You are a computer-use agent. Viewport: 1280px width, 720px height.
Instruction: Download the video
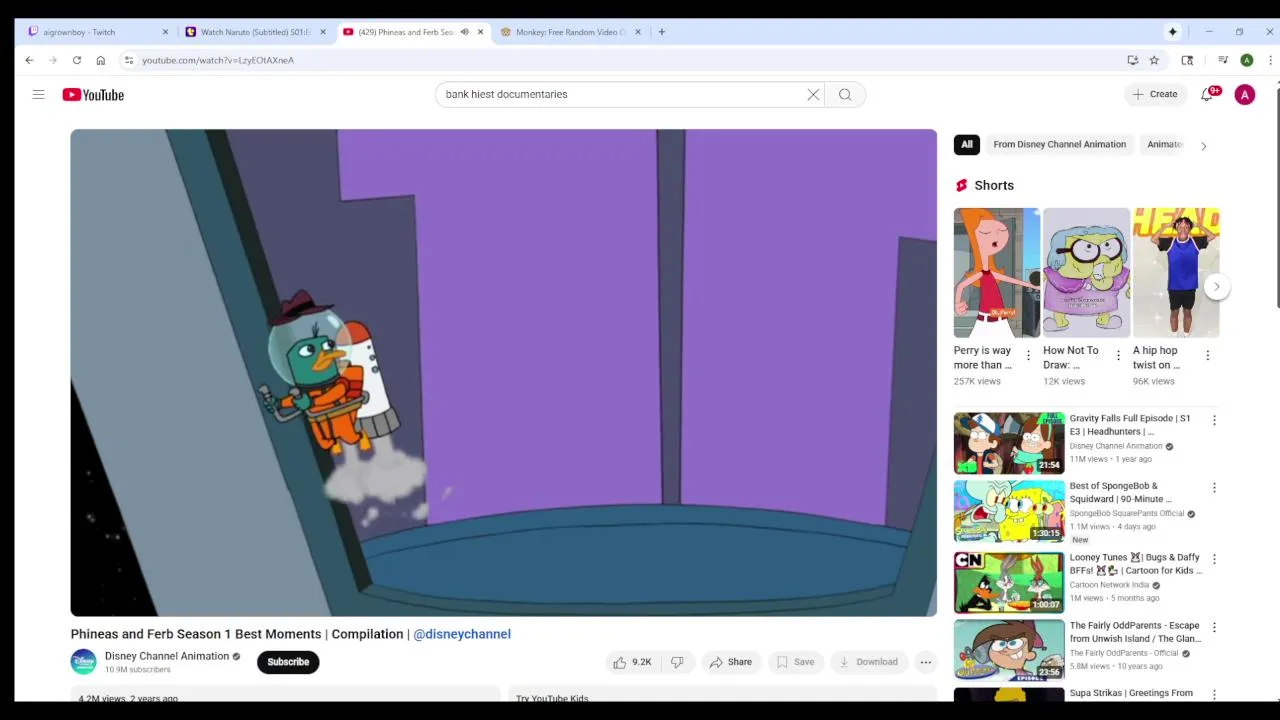pyautogui.click(x=868, y=662)
